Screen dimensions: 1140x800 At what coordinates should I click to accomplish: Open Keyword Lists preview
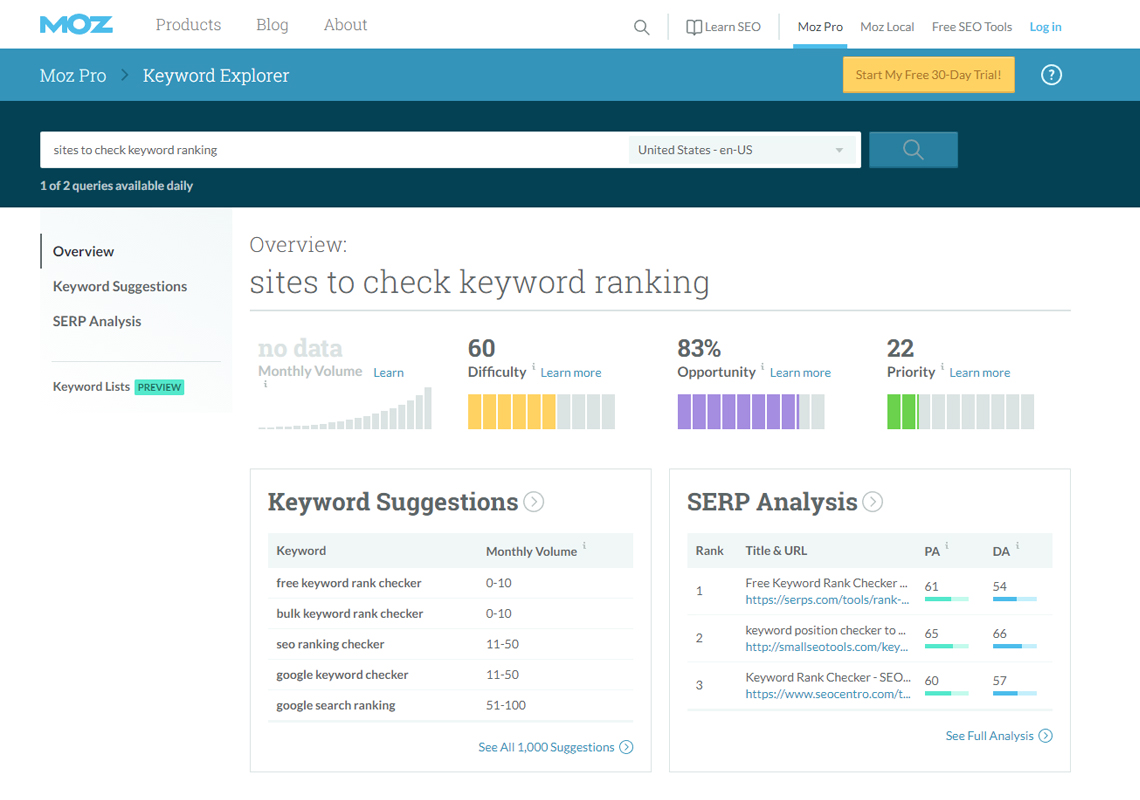coord(118,387)
